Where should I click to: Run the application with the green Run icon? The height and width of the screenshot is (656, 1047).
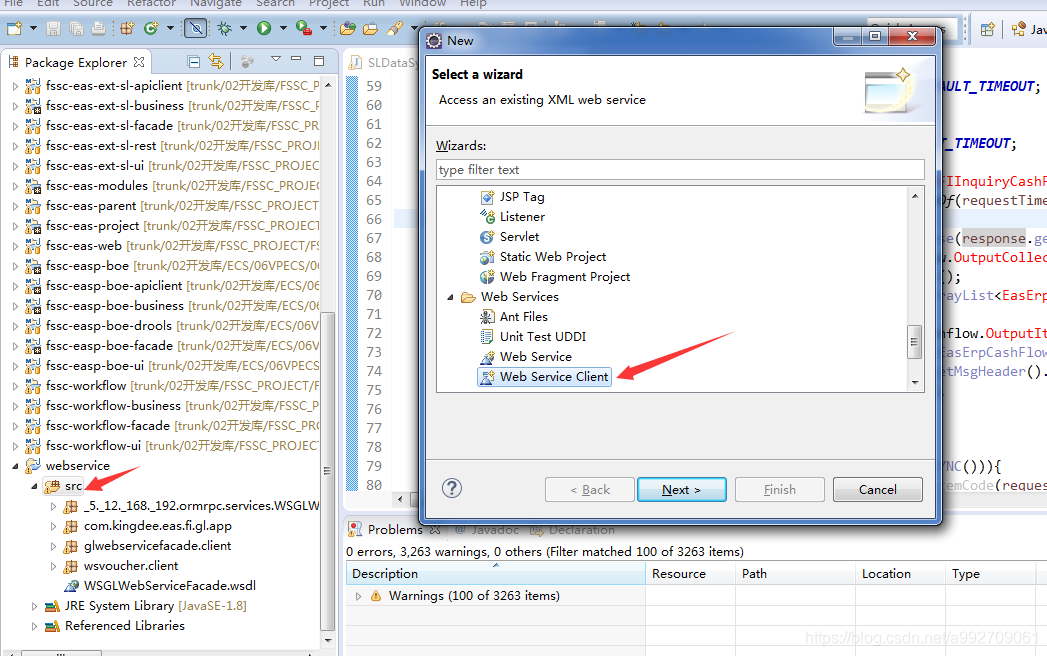tap(262, 28)
